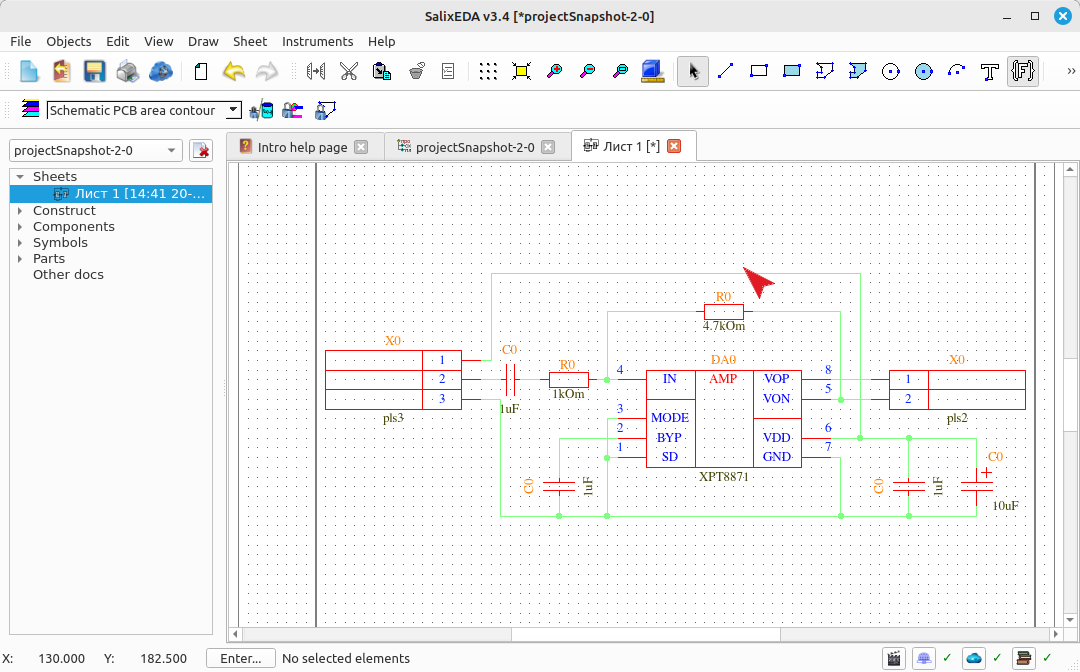Select the text tool
This screenshot has height=672, width=1080.
990,71
